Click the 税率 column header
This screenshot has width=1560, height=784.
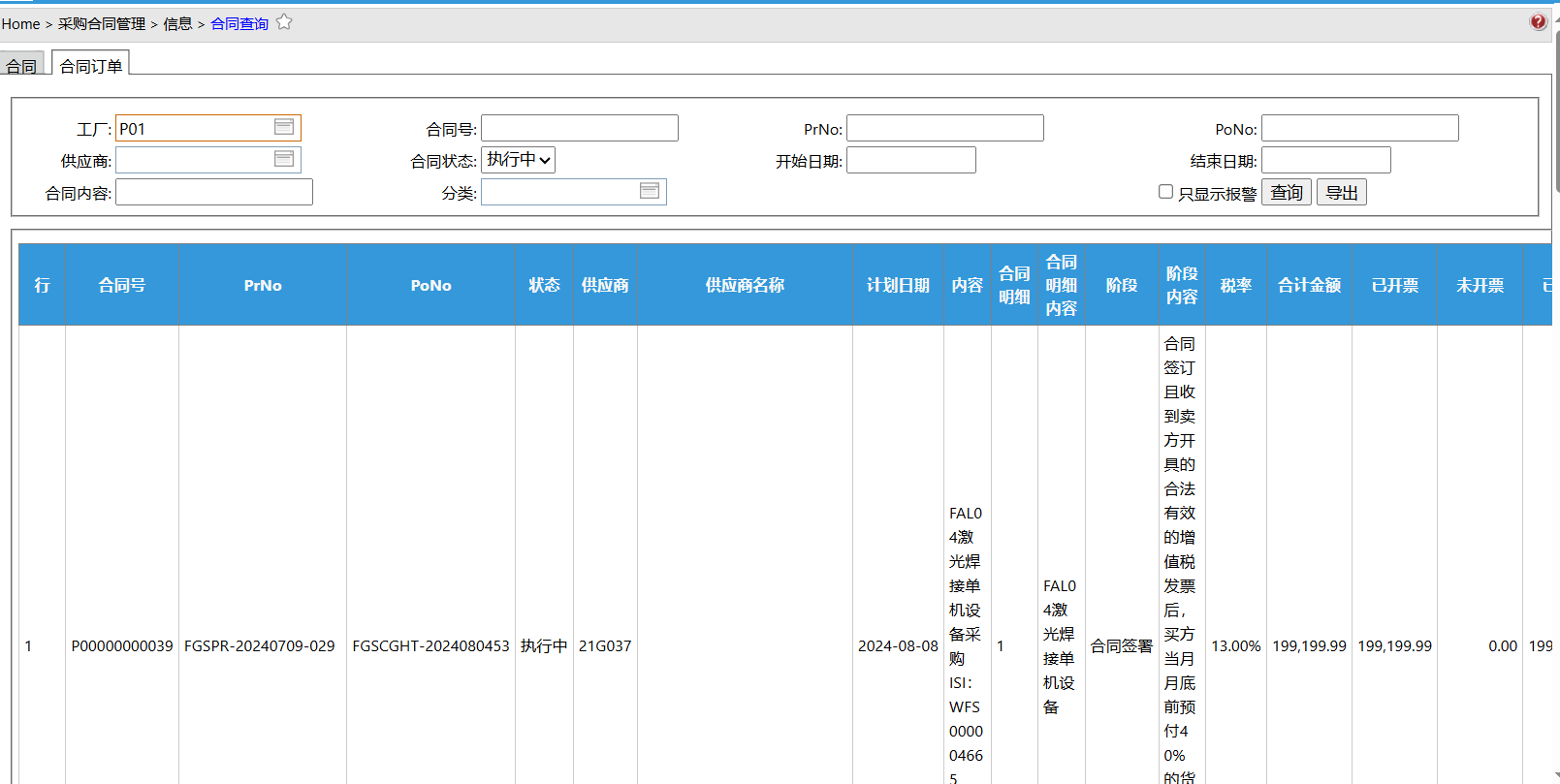pyautogui.click(x=1236, y=285)
